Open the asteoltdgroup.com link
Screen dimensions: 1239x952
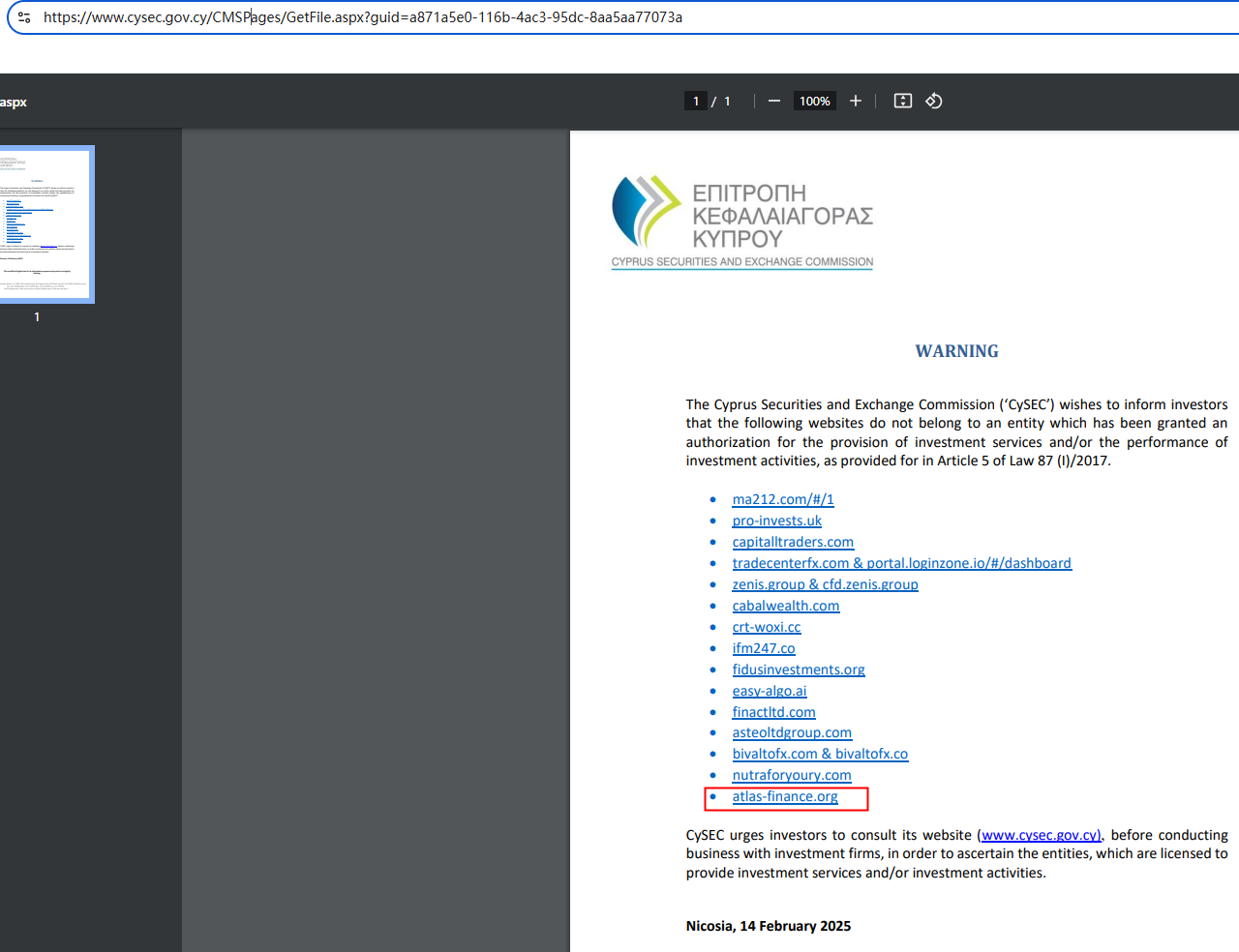point(793,732)
